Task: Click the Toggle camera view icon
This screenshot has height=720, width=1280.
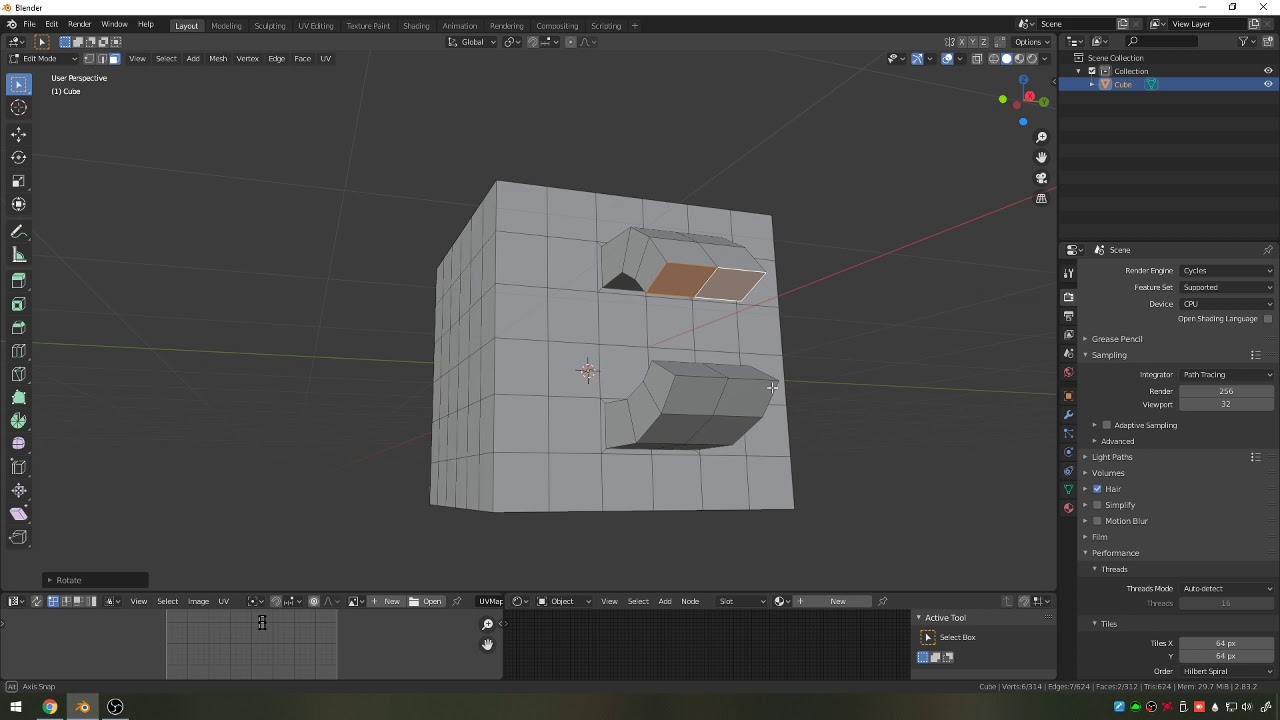Action: [1041, 178]
